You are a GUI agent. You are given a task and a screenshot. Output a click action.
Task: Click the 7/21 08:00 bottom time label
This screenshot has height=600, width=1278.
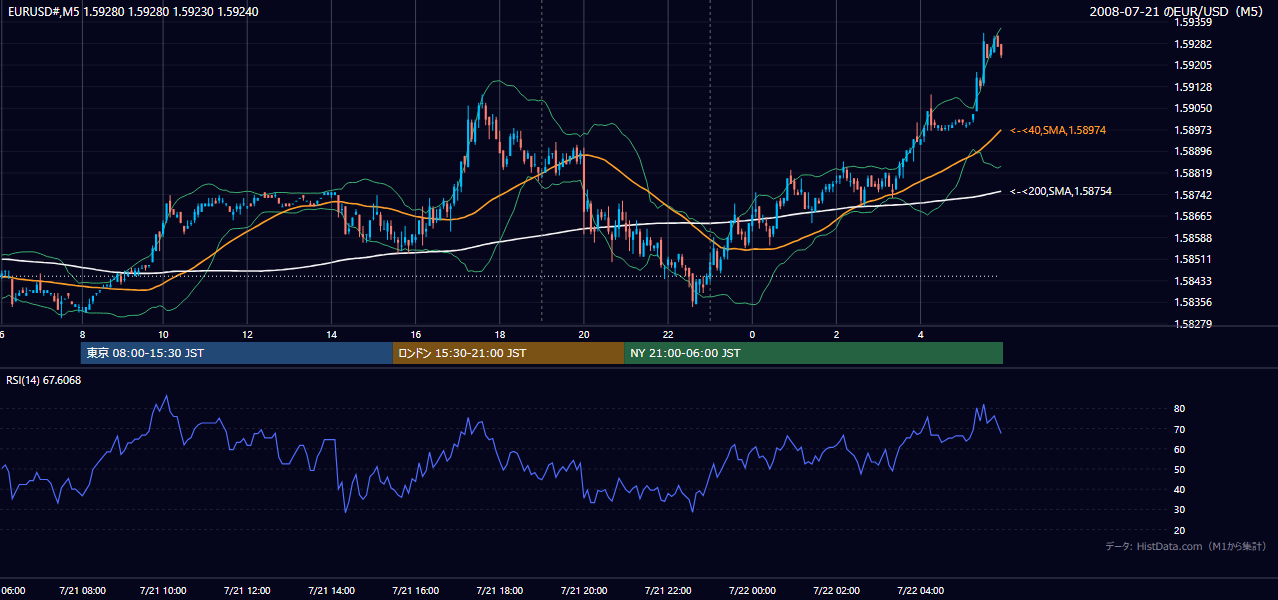click(x=82, y=591)
